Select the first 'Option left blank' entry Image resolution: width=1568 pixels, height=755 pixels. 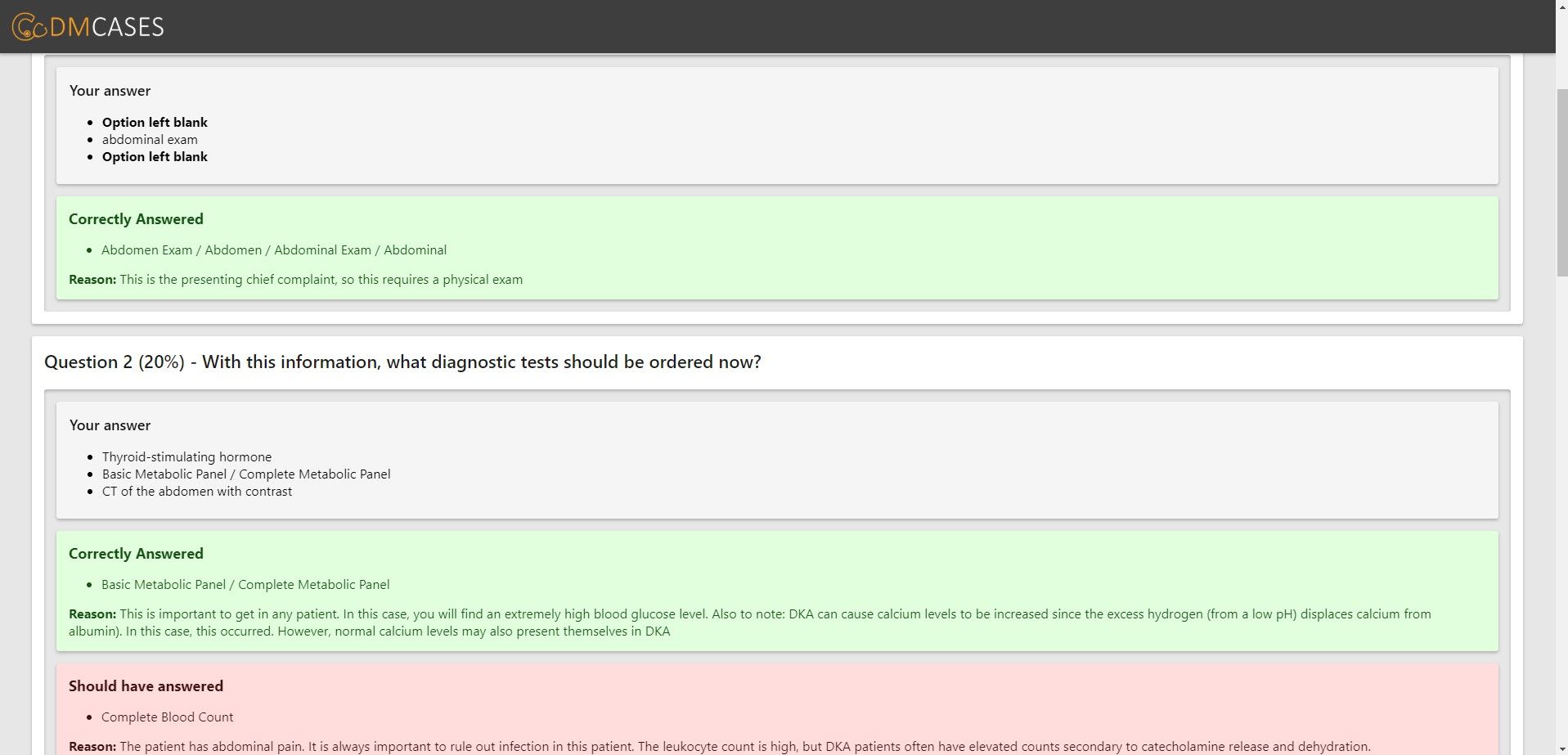pos(155,123)
